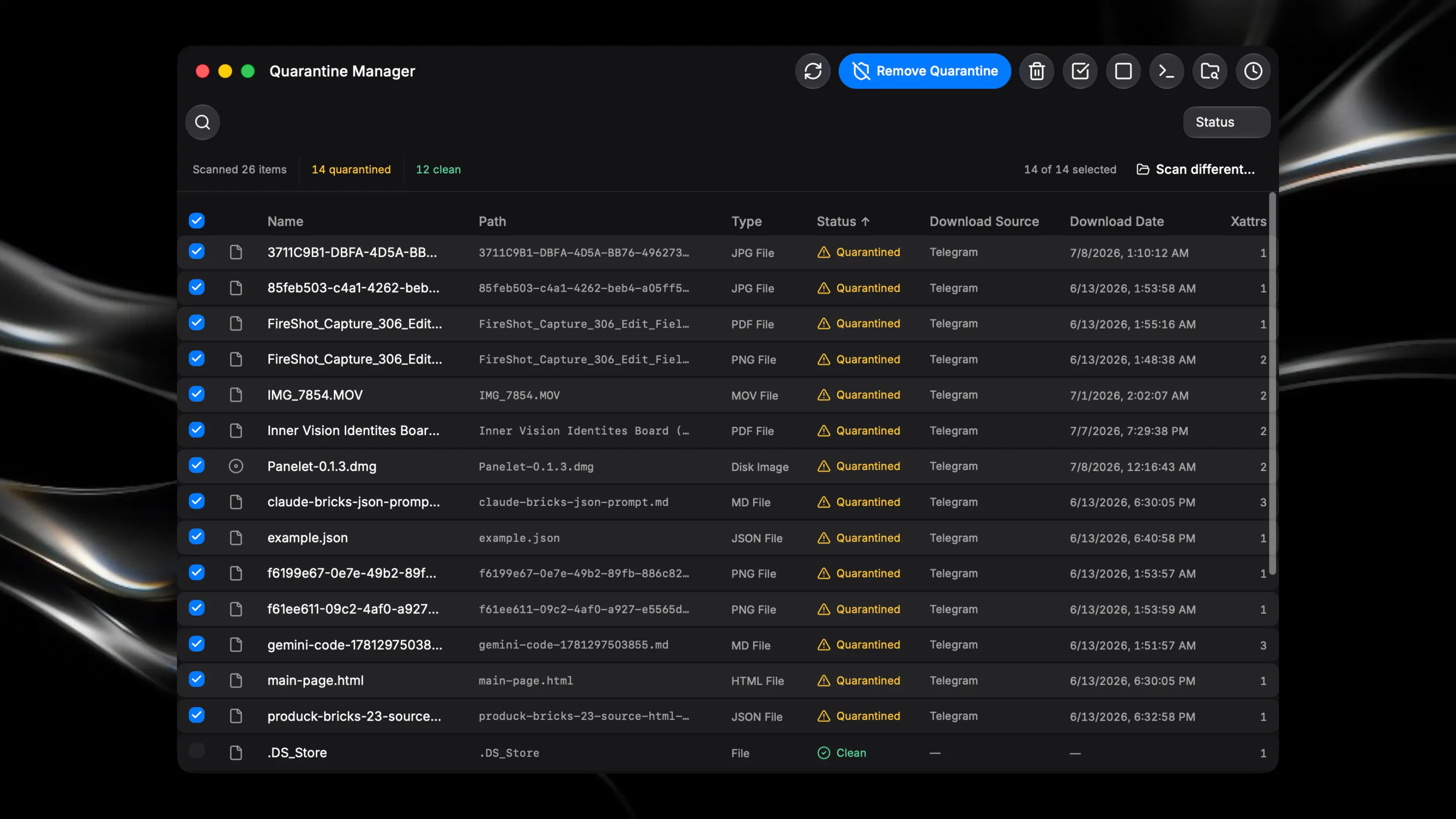The width and height of the screenshot is (1456, 819).
Task: Sort by the Name column header
Action: click(285, 222)
